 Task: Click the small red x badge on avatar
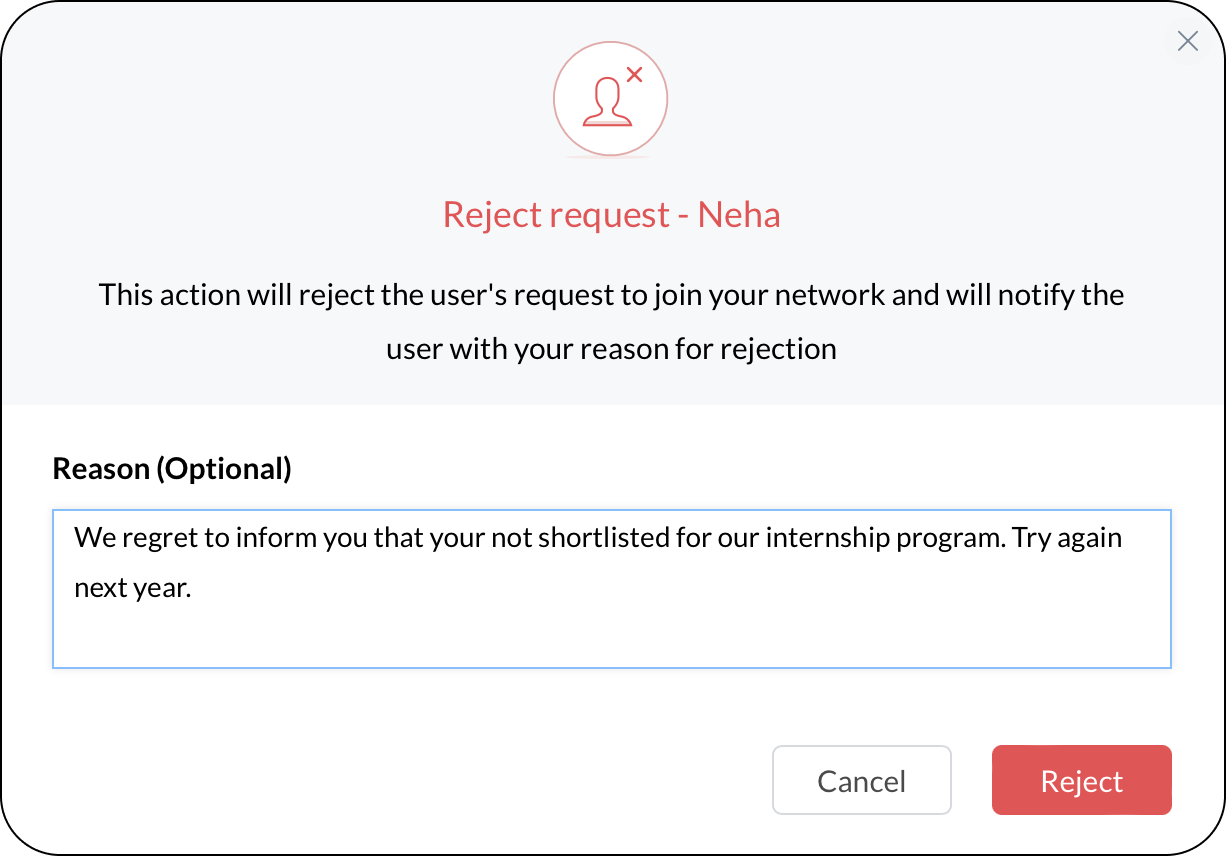(x=634, y=74)
